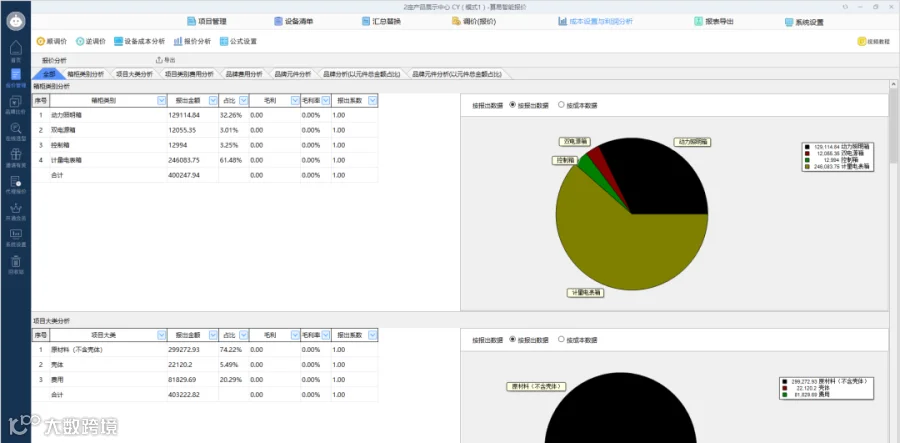Viewport: 900px width, 443px height.
Task: Open 报出金额 filter in 箱柜类别 table
Action: point(213,100)
